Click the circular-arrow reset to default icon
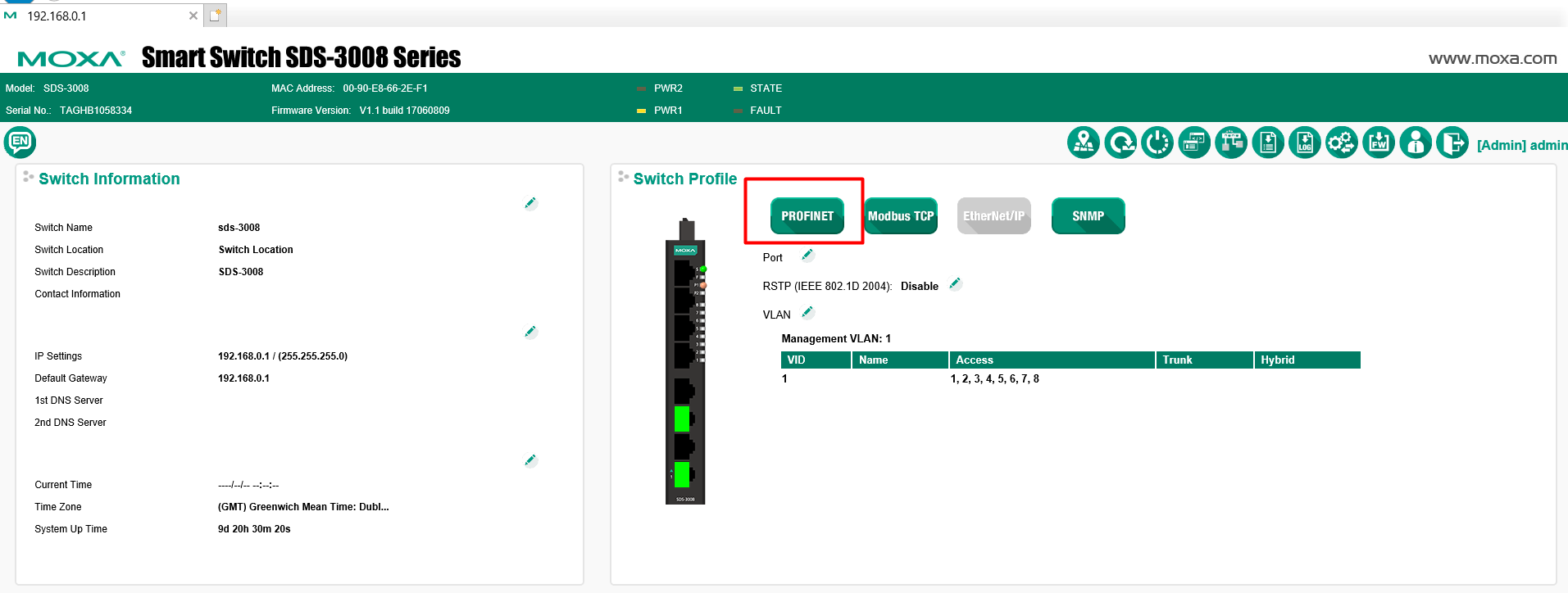Viewport: 1568px width, 593px height. pos(1120,143)
